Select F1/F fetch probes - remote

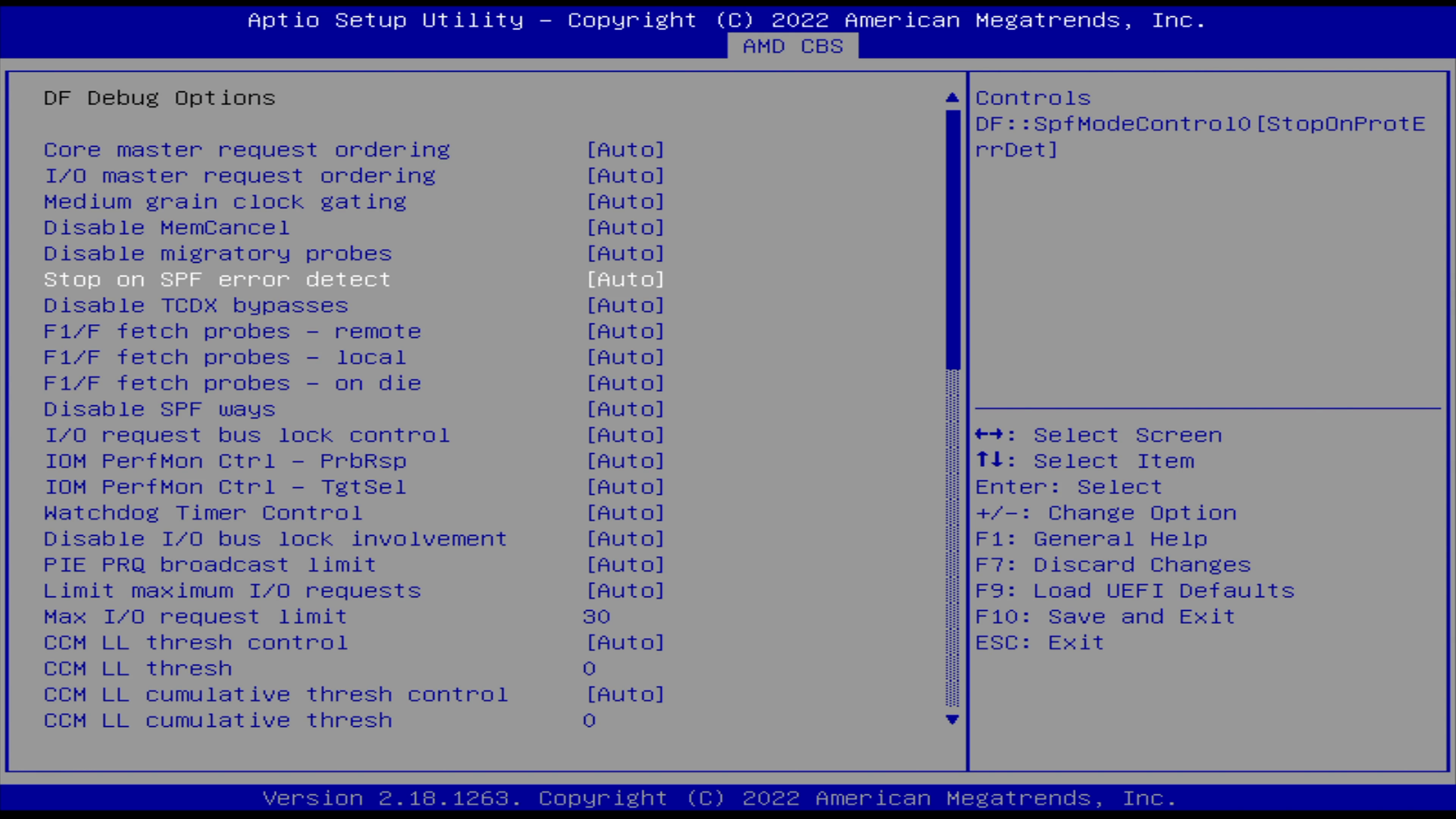pyautogui.click(x=233, y=332)
